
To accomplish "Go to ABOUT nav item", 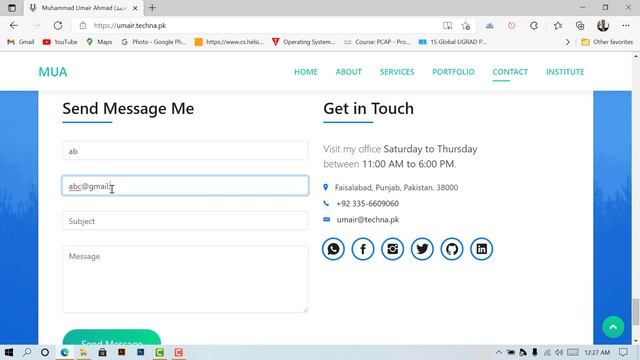I will click(x=349, y=72).
